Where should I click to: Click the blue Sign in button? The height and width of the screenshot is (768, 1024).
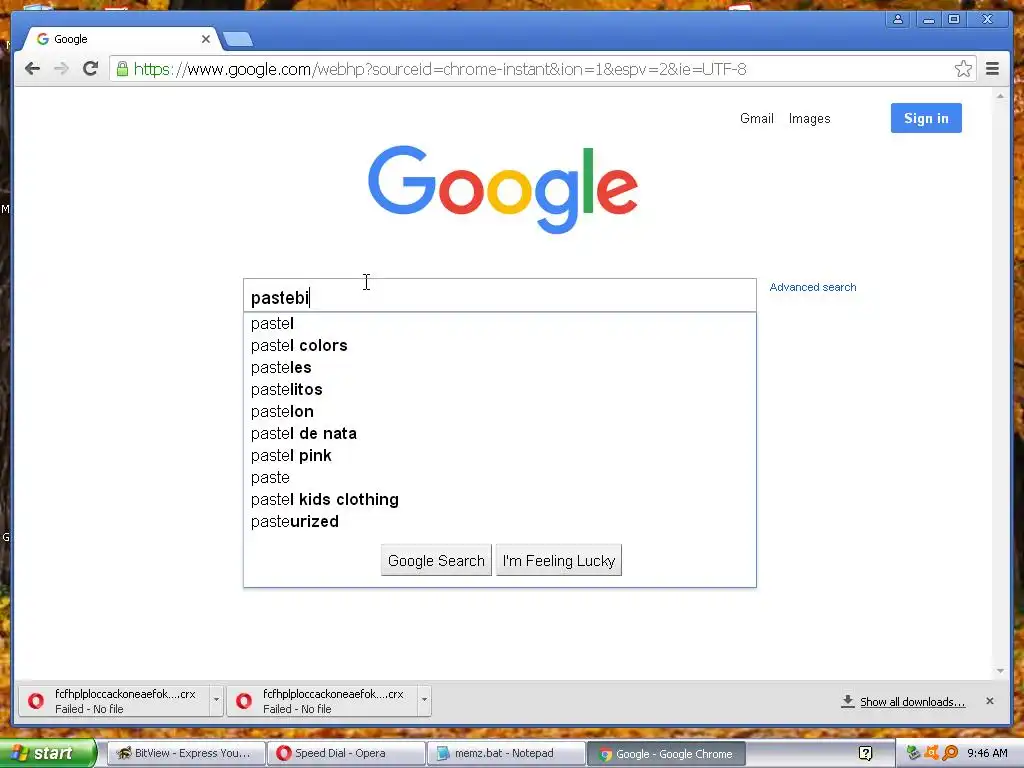pyautogui.click(x=926, y=118)
